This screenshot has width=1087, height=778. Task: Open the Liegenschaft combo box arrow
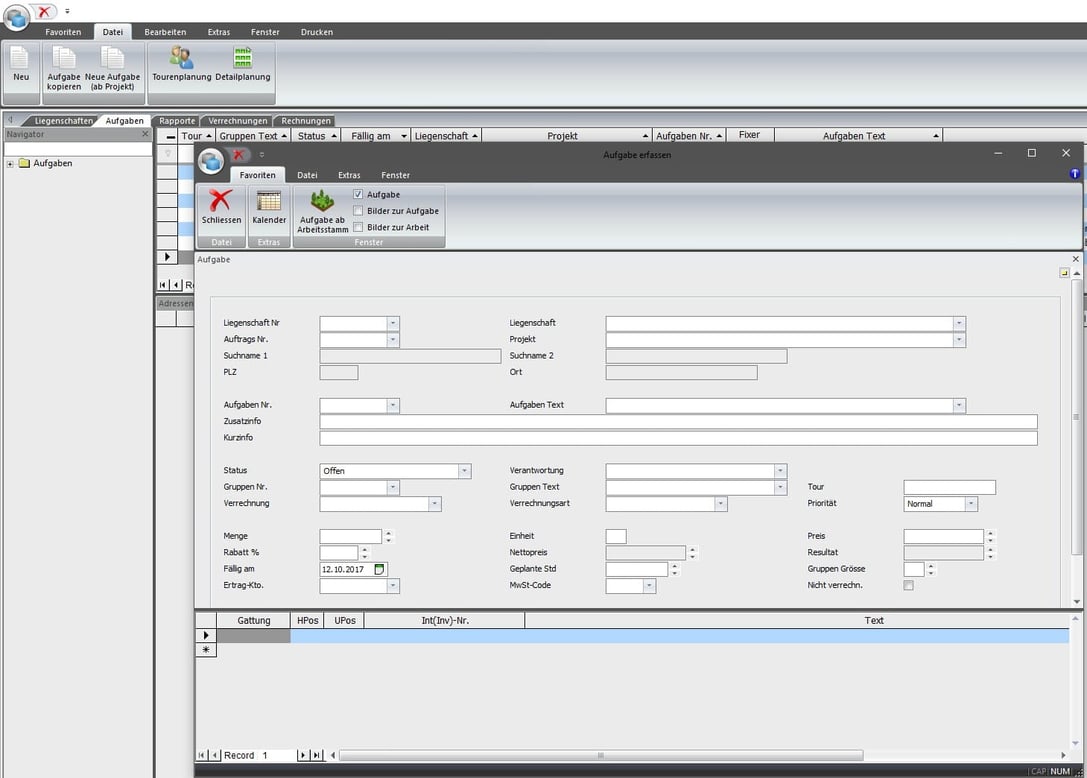[x=959, y=323]
